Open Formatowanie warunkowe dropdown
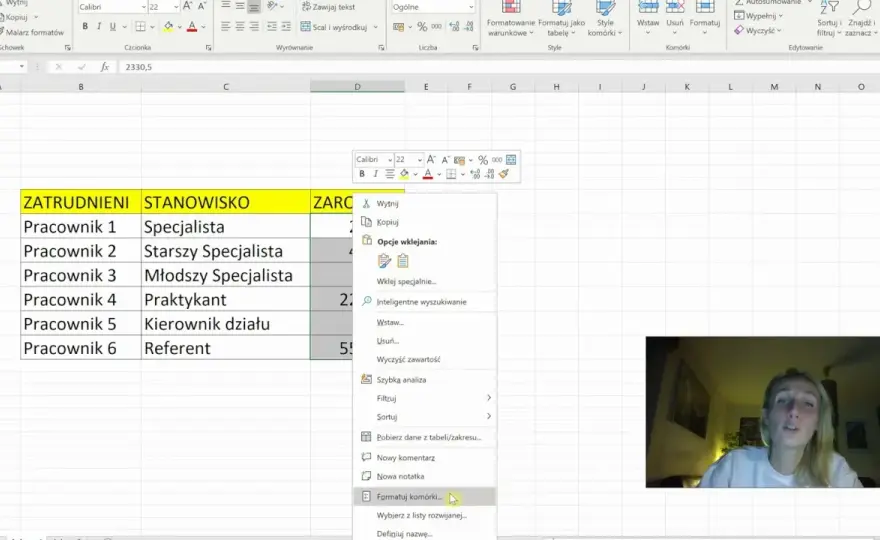Viewport: 880px width, 540px height. [x=510, y=18]
